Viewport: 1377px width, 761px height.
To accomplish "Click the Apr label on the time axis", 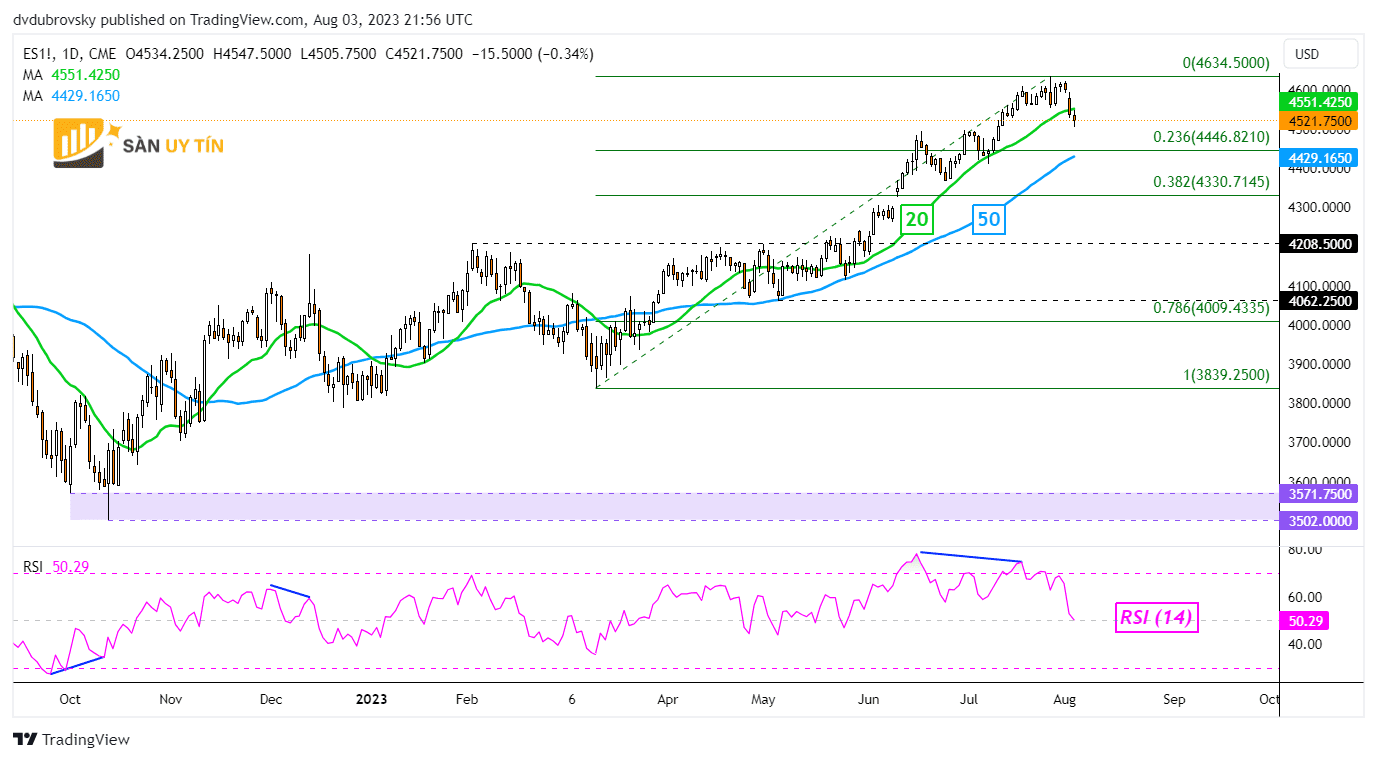I will point(666,700).
